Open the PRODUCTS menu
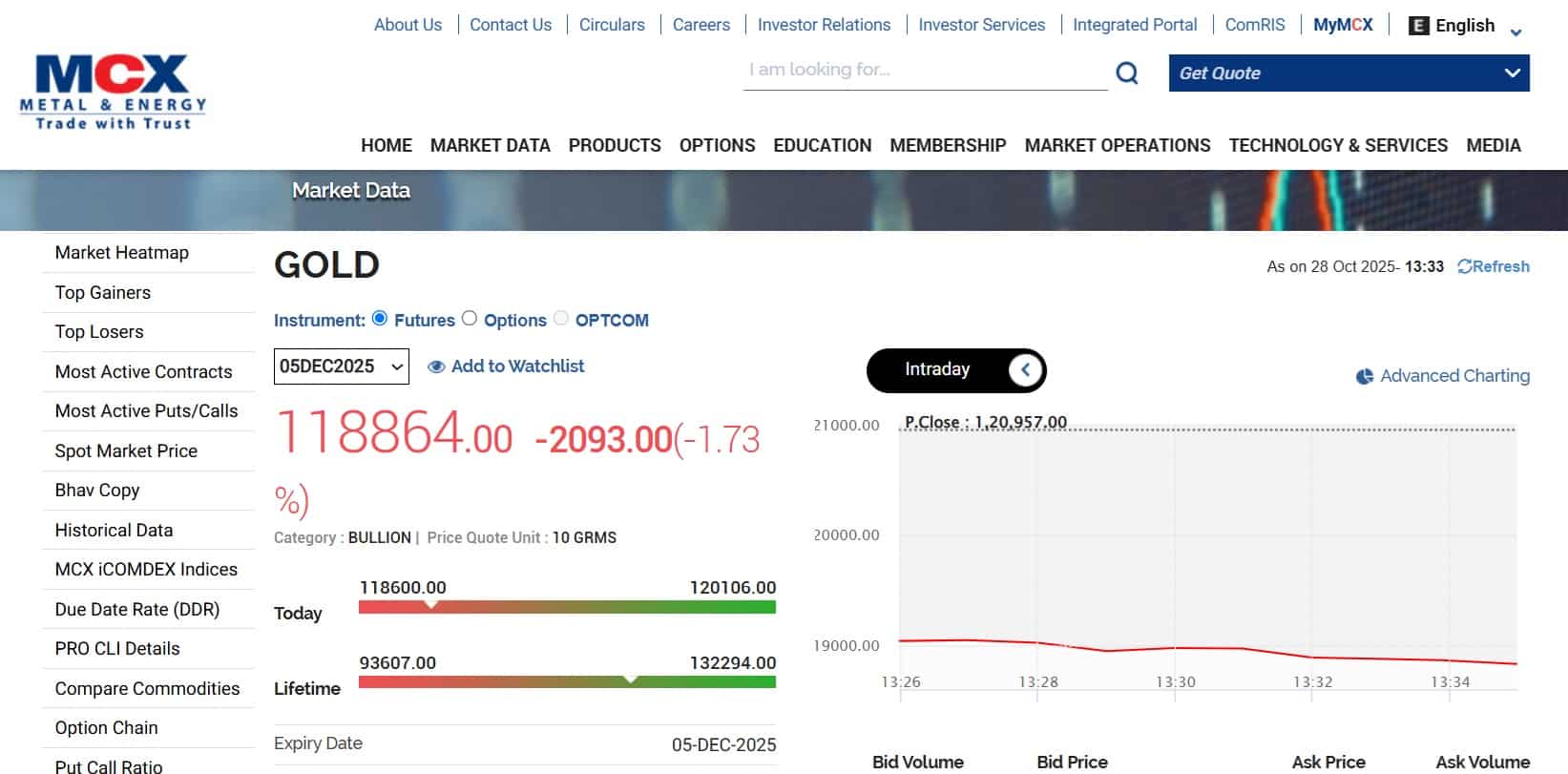 [615, 145]
